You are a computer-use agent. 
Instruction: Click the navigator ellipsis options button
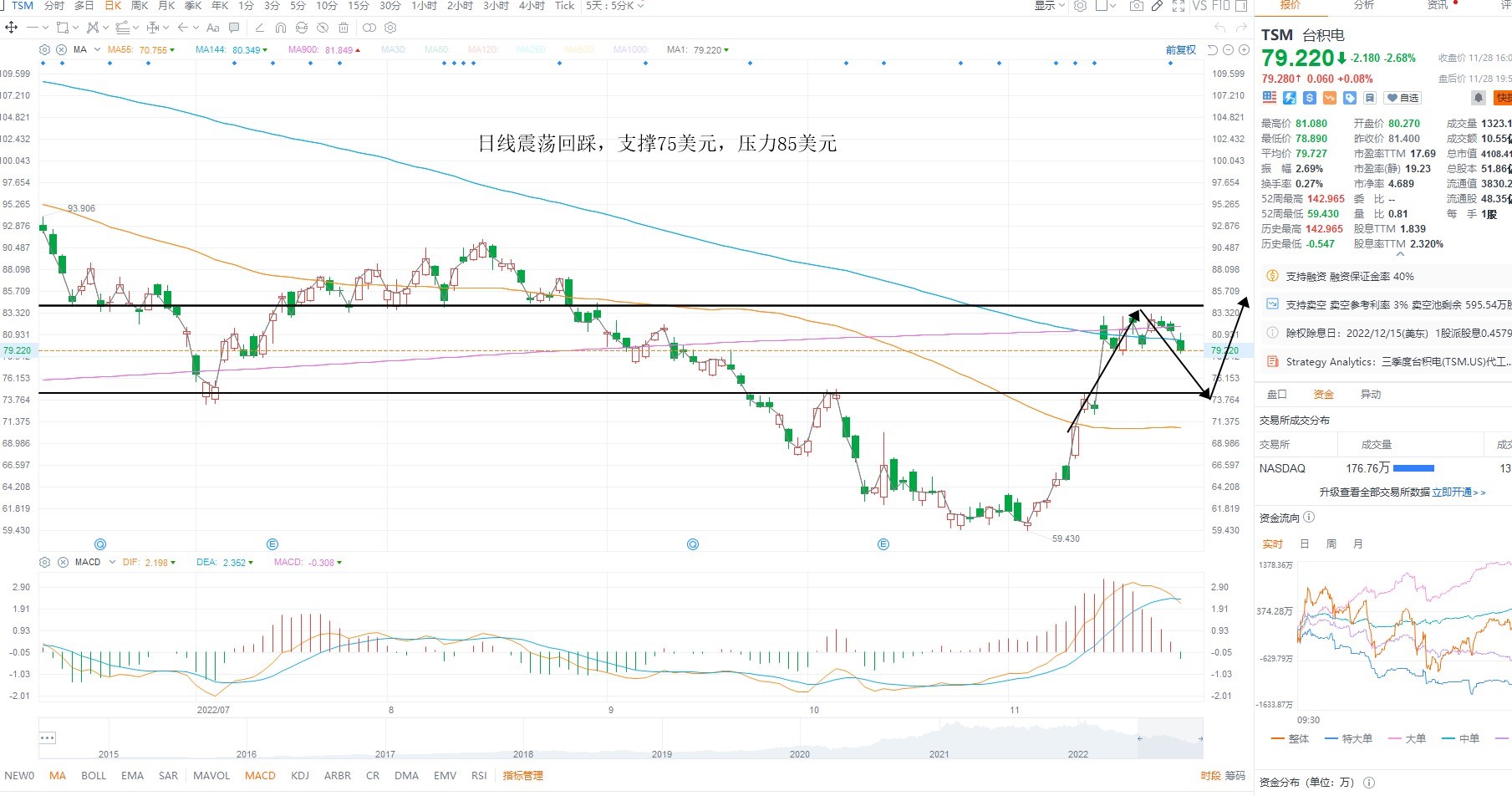(x=48, y=737)
